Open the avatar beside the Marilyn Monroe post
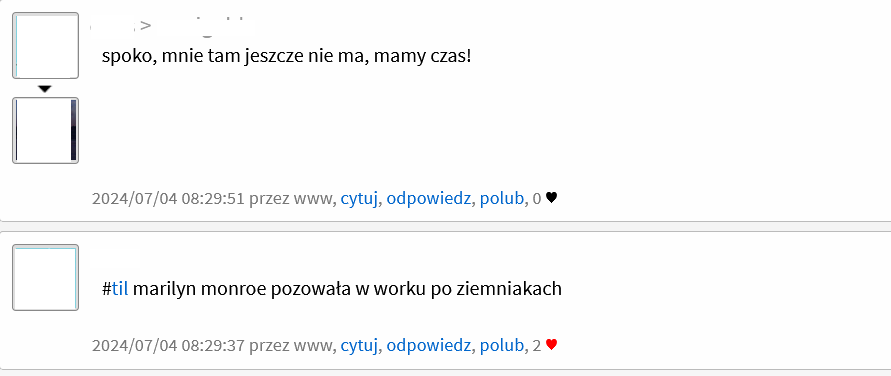 (x=45, y=278)
